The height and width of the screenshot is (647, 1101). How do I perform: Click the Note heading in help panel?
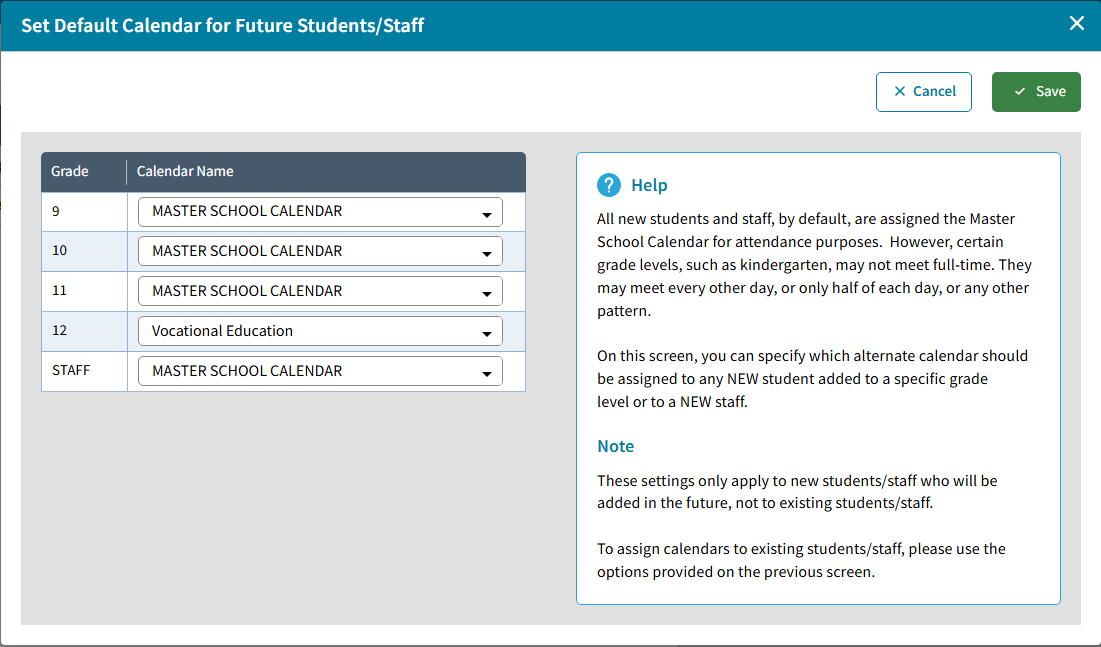(x=616, y=446)
